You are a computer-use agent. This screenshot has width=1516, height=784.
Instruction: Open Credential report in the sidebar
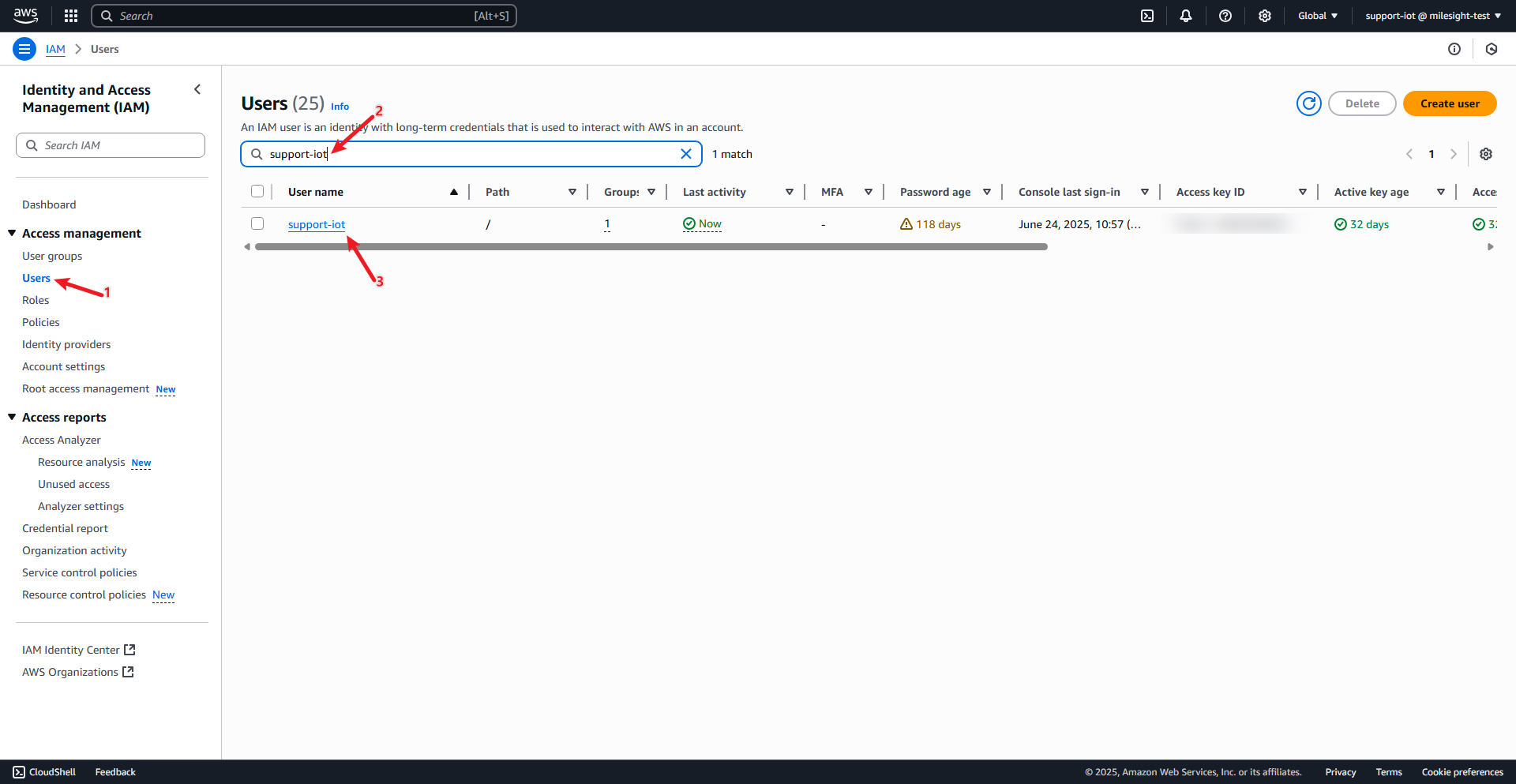pos(65,528)
